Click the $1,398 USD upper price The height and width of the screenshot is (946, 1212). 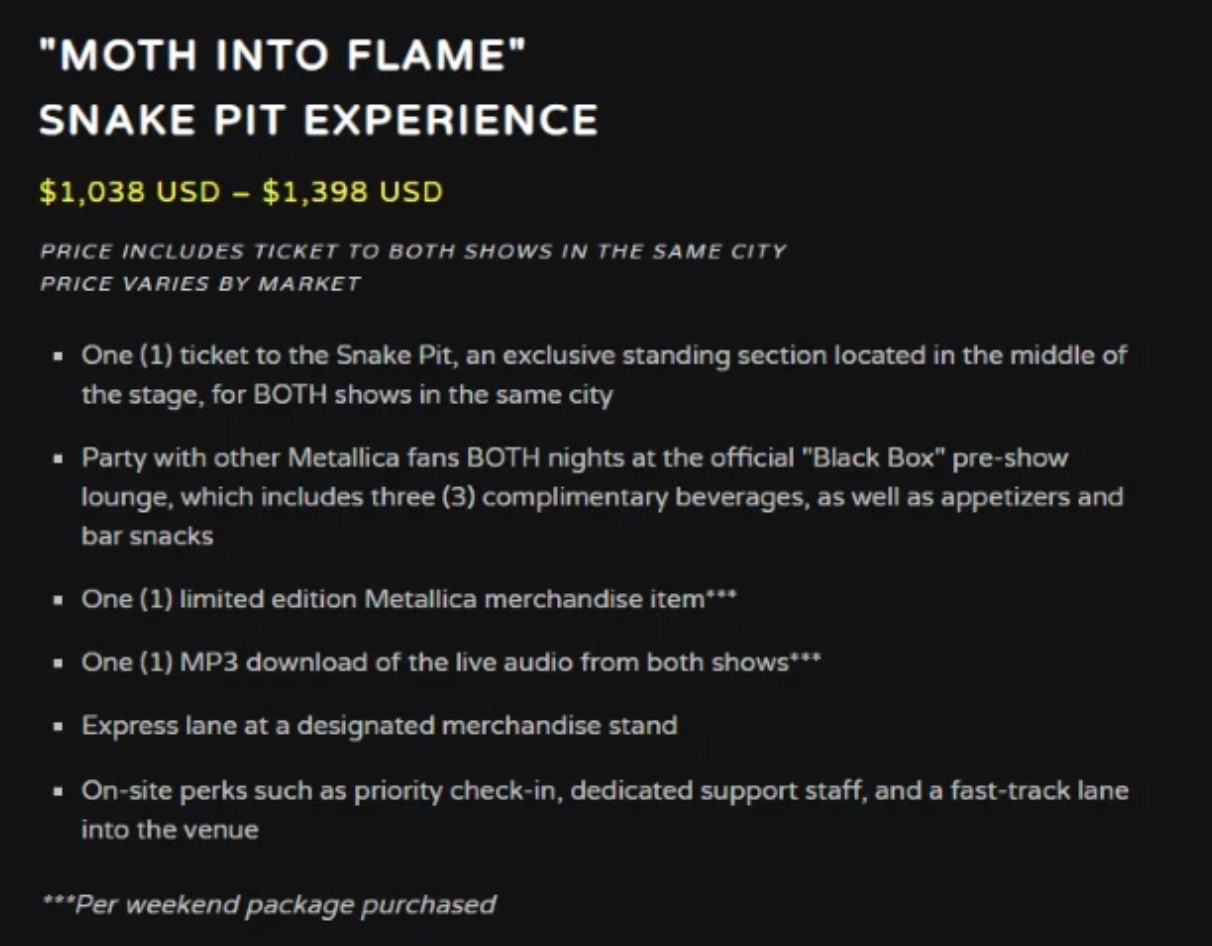point(352,191)
